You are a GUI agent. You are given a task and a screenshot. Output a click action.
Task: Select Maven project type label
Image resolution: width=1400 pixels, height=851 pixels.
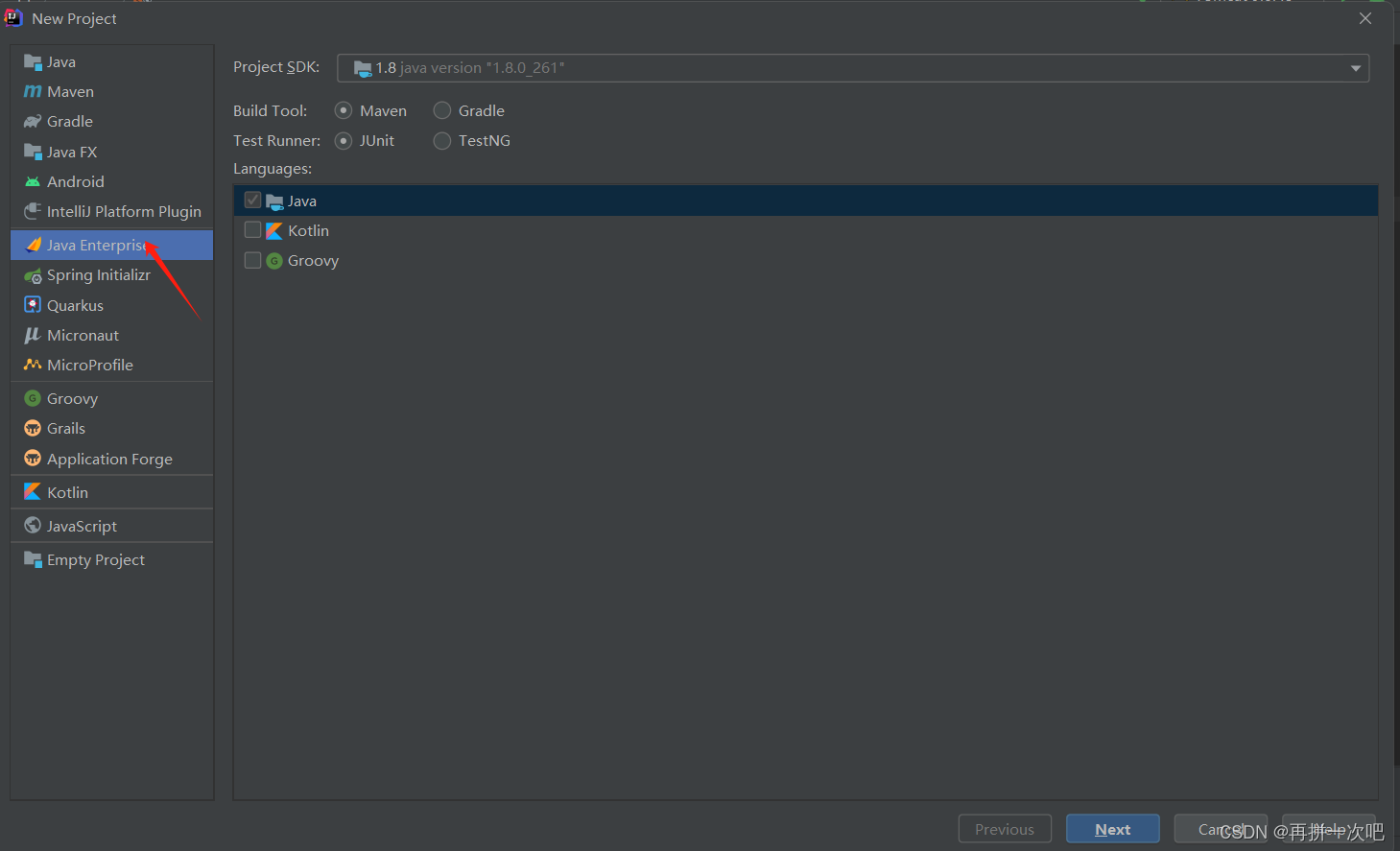pyautogui.click(x=71, y=92)
